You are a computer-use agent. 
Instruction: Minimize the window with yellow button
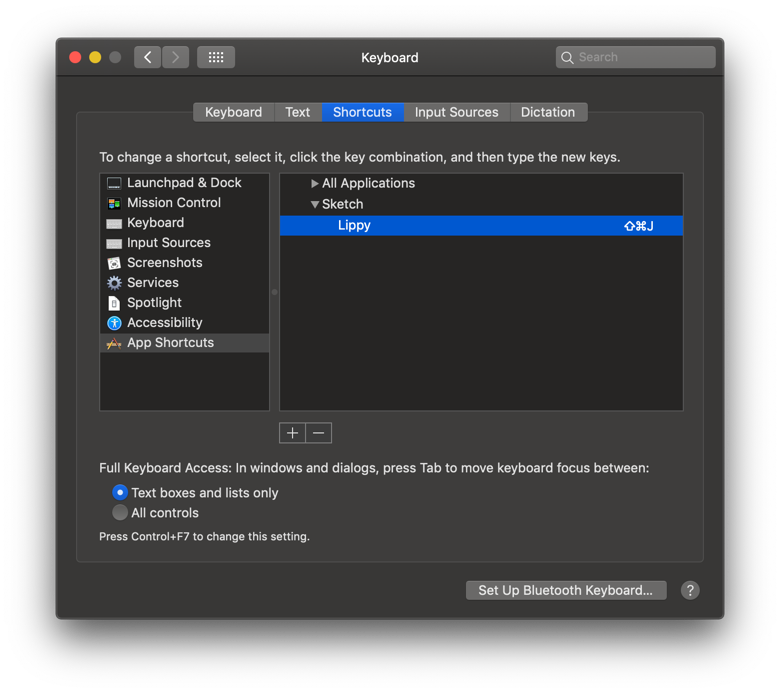[x=95, y=57]
